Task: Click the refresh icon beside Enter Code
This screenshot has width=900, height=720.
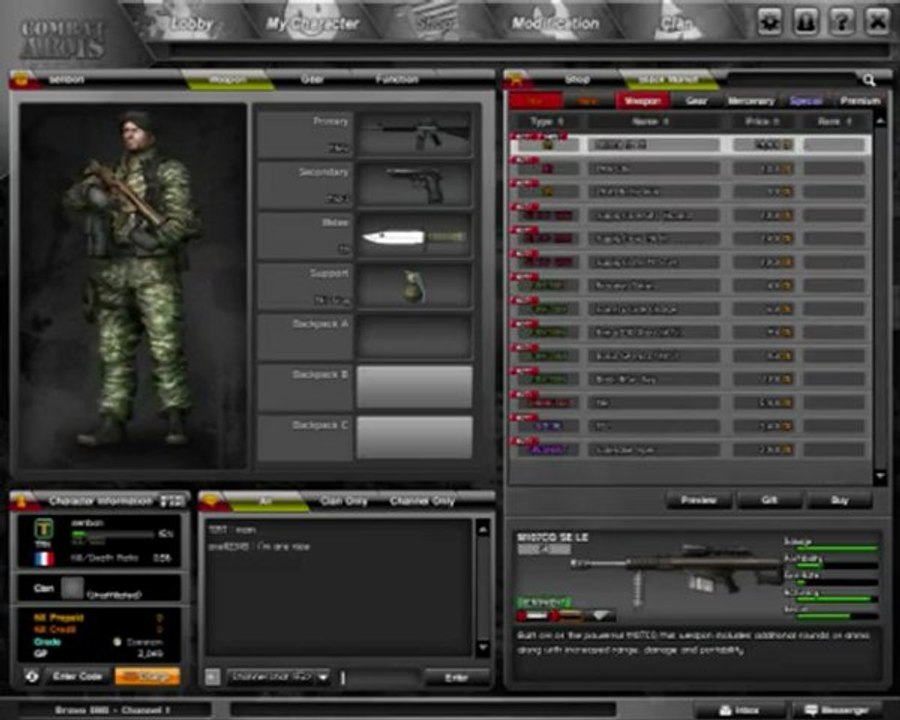Action: pyautogui.click(x=32, y=676)
